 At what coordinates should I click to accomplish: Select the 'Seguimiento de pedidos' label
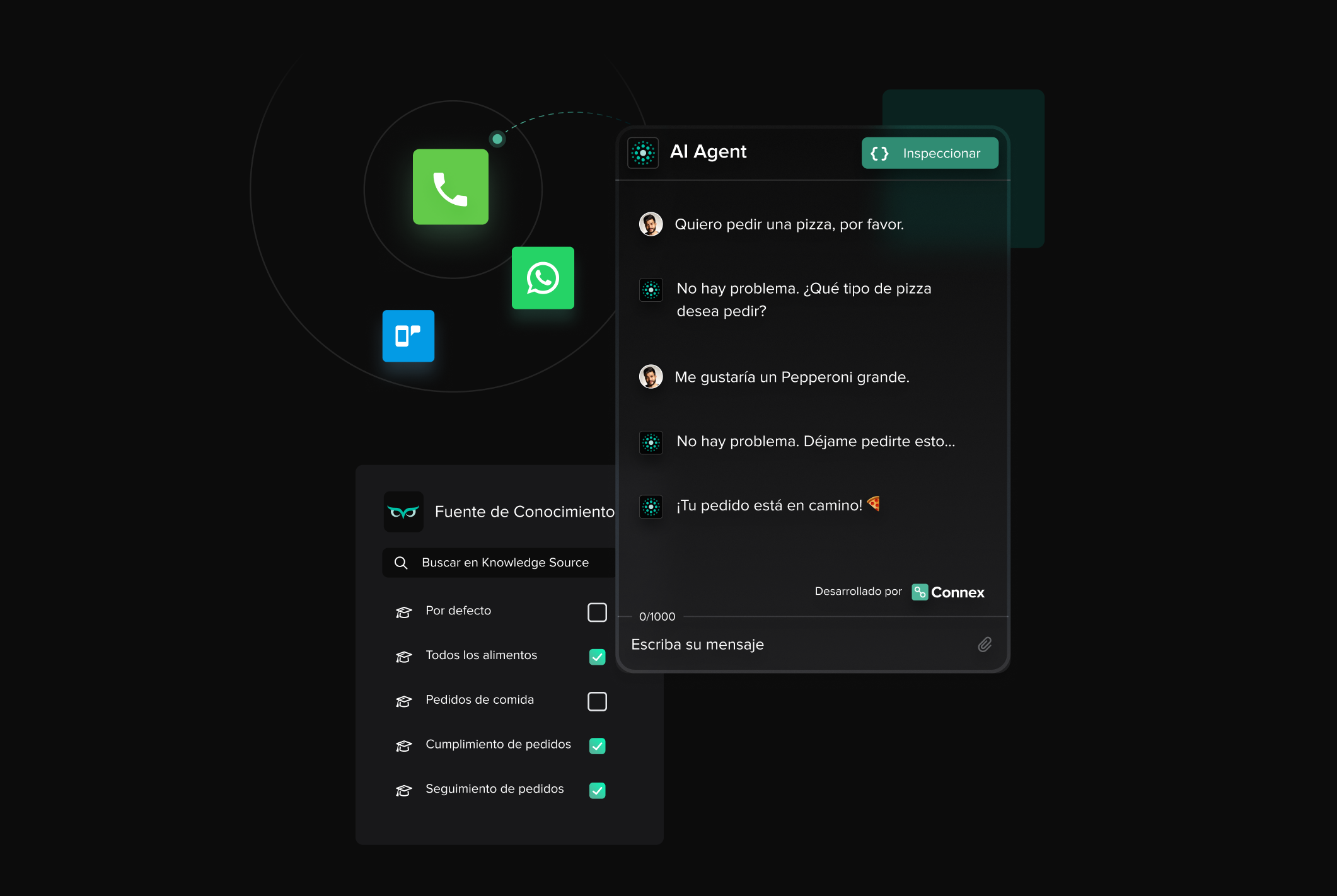(x=495, y=789)
